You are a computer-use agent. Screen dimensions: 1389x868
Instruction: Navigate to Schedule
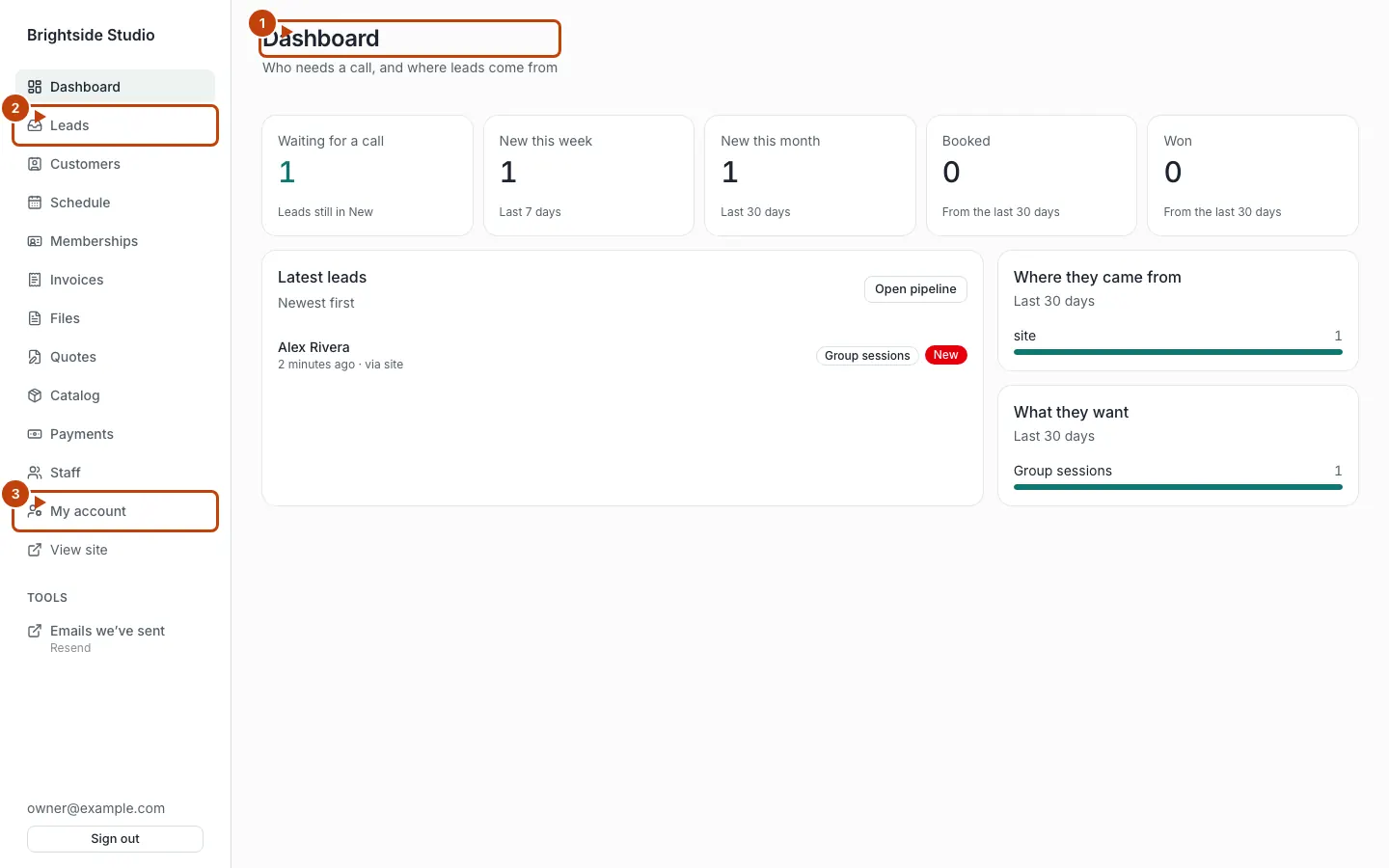pyautogui.click(x=115, y=203)
